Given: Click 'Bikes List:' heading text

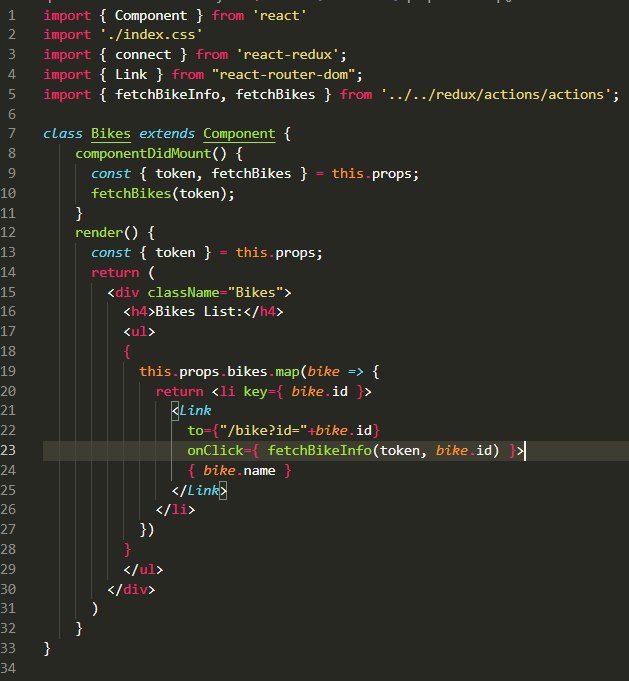Looking at the screenshot, I should [199, 311].
